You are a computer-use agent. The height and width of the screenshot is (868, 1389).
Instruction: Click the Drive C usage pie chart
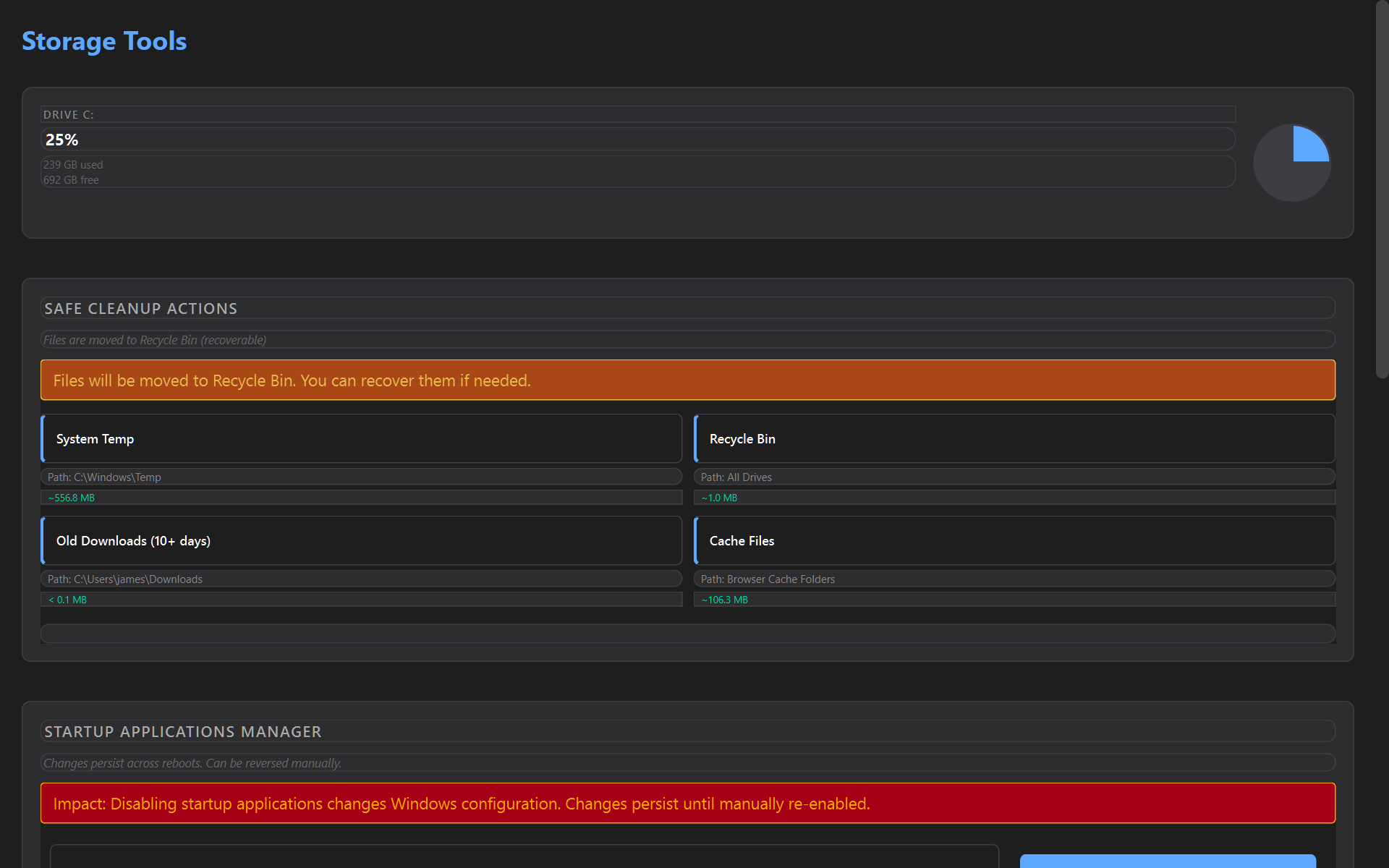pyautogui.click(x=1291, y=163)
